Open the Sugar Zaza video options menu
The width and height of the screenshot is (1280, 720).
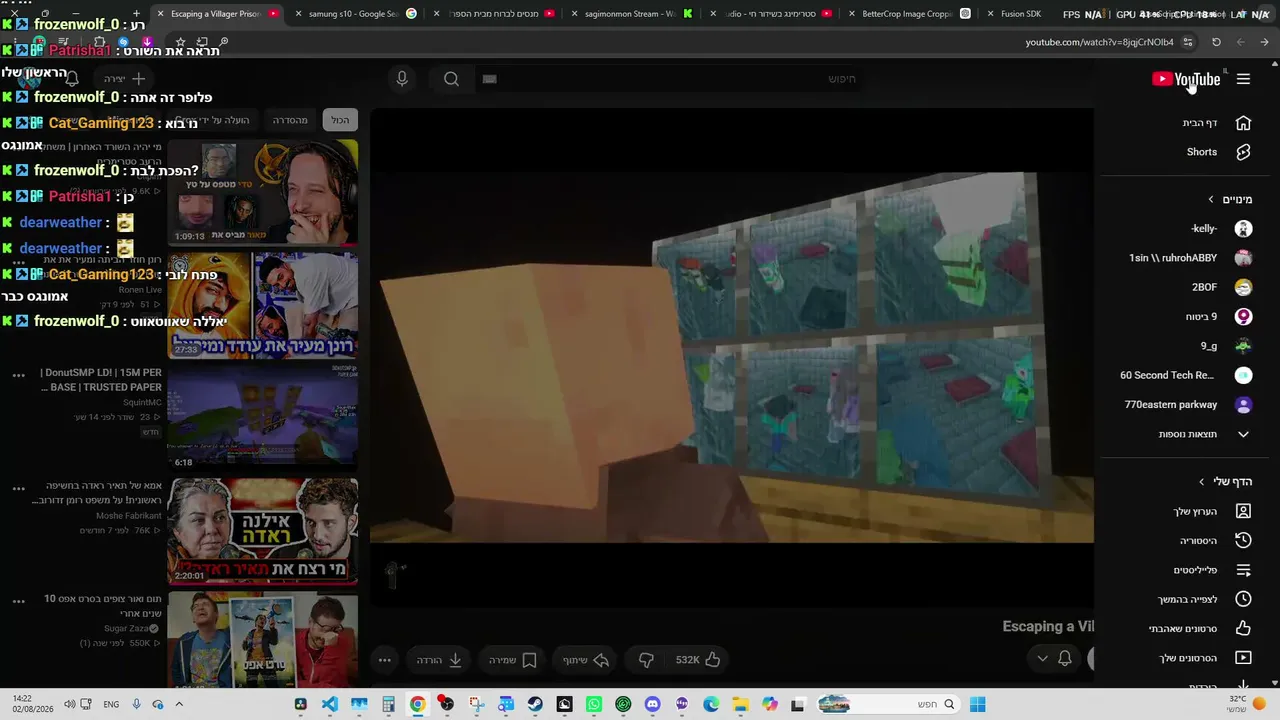18,602
